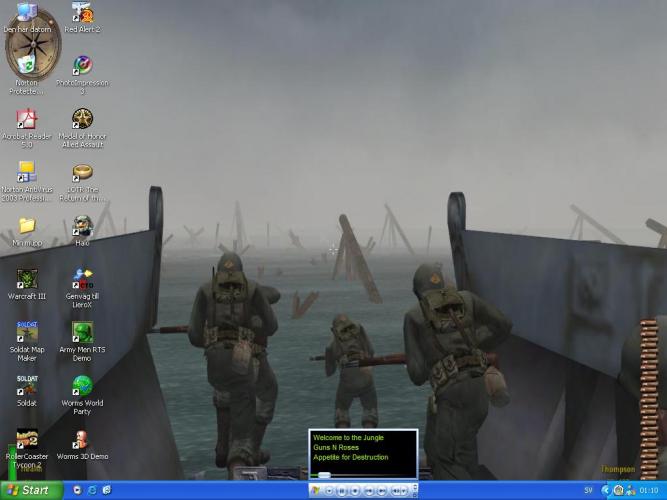Click the Start button on the taskbar
This screenshot has width=667, height=500.
click(x=31, y=490)
